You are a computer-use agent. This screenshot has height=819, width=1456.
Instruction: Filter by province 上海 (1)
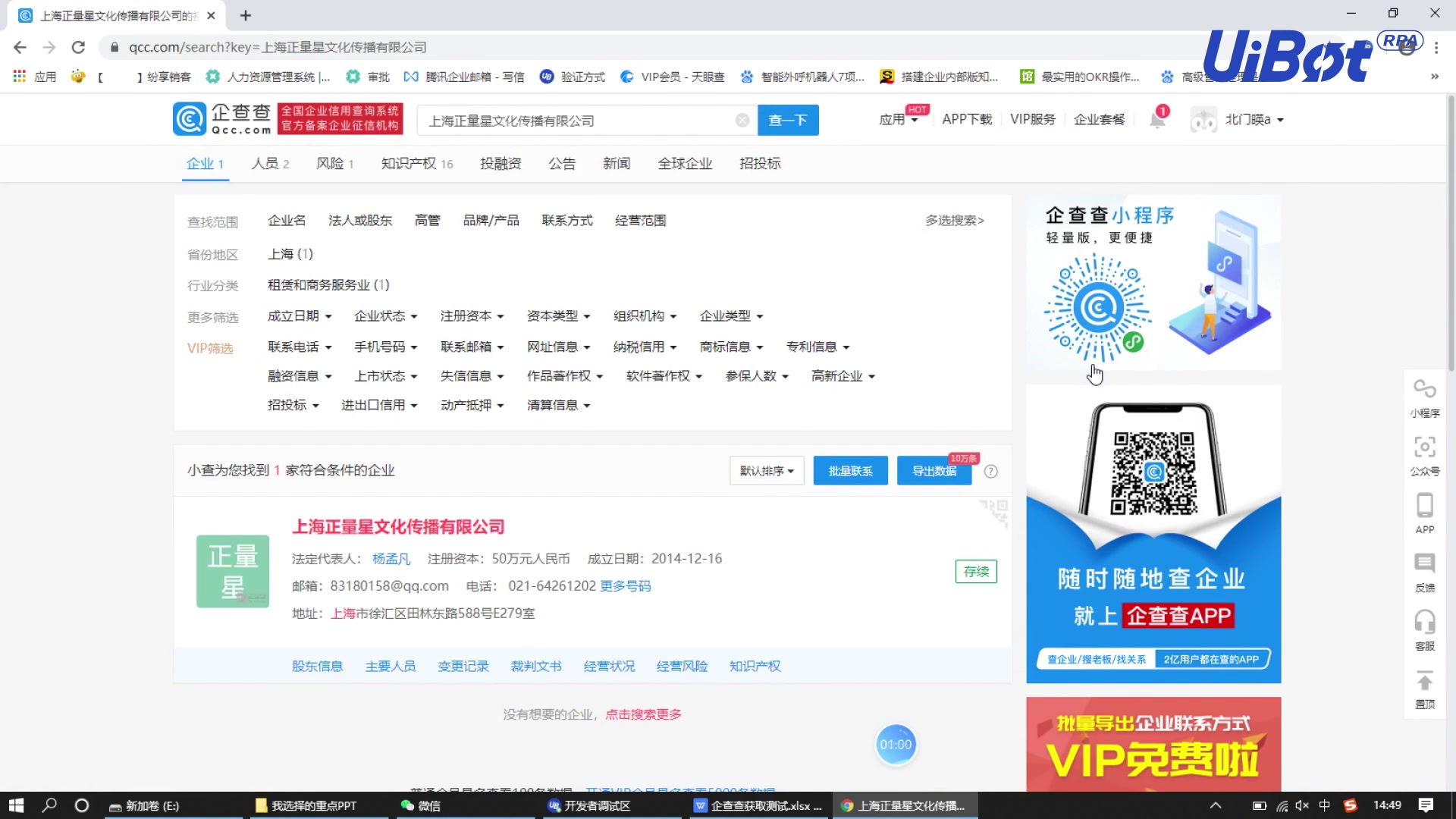[290, 254]
